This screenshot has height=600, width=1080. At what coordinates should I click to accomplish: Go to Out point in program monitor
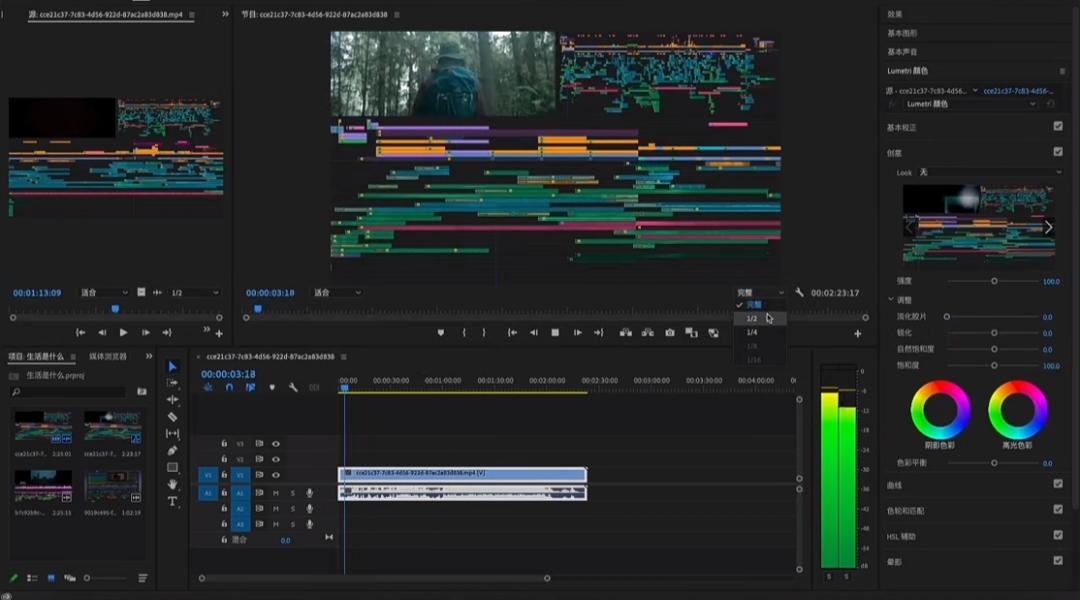[x=599, y=333]
